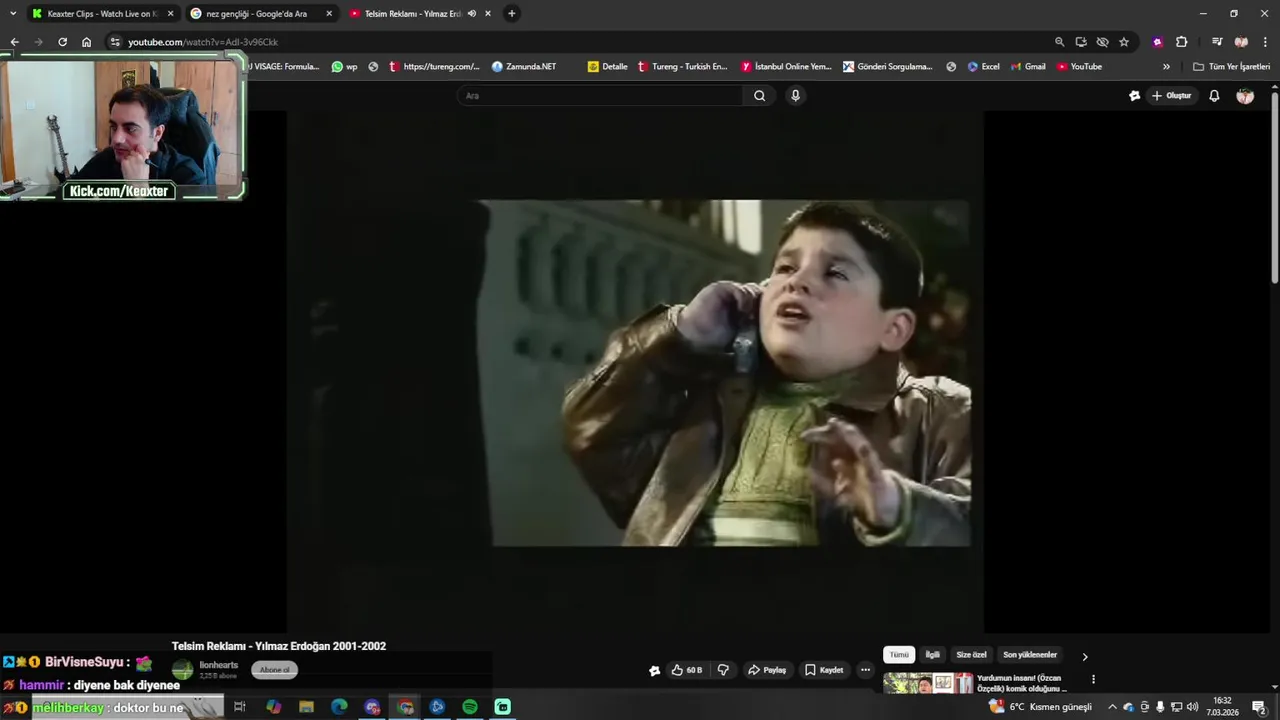This screenshot has width=1280, height=720.
Task: Open the wp WhatsApp bookmark
Action: coord(345,67)
